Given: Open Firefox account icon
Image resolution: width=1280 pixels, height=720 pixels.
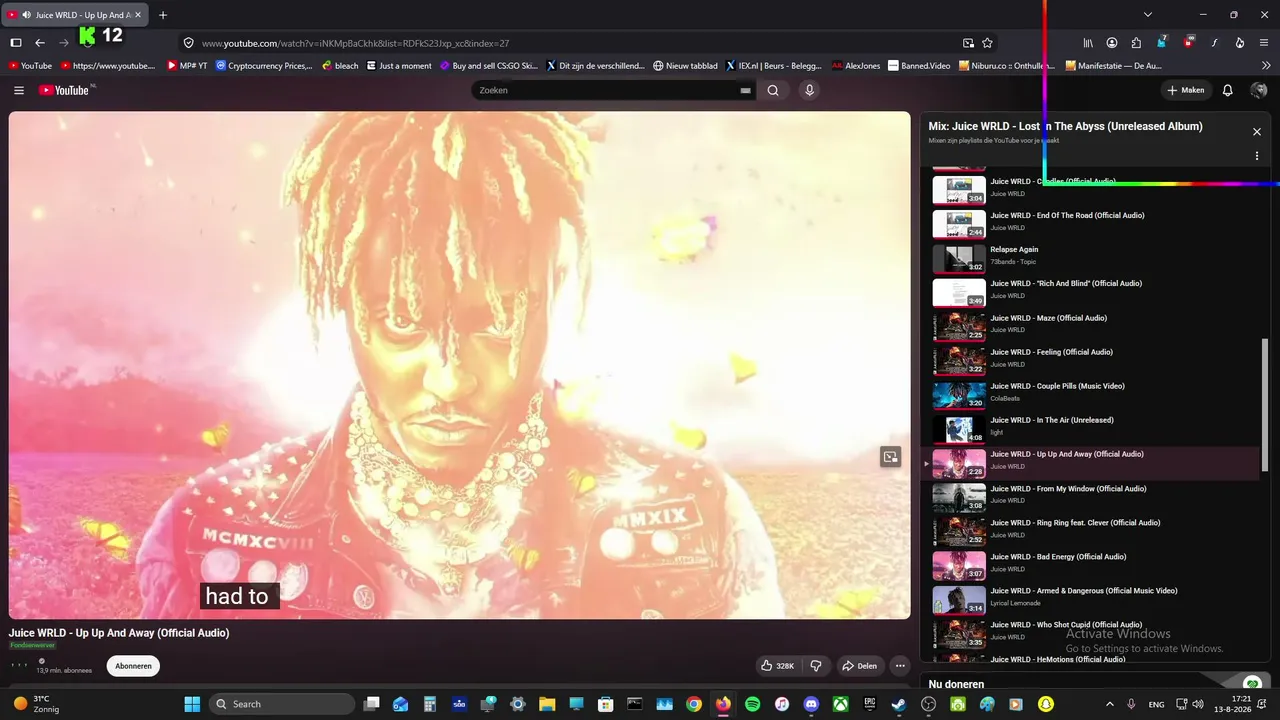Looking at the screenshot, I should [1112, 43].
